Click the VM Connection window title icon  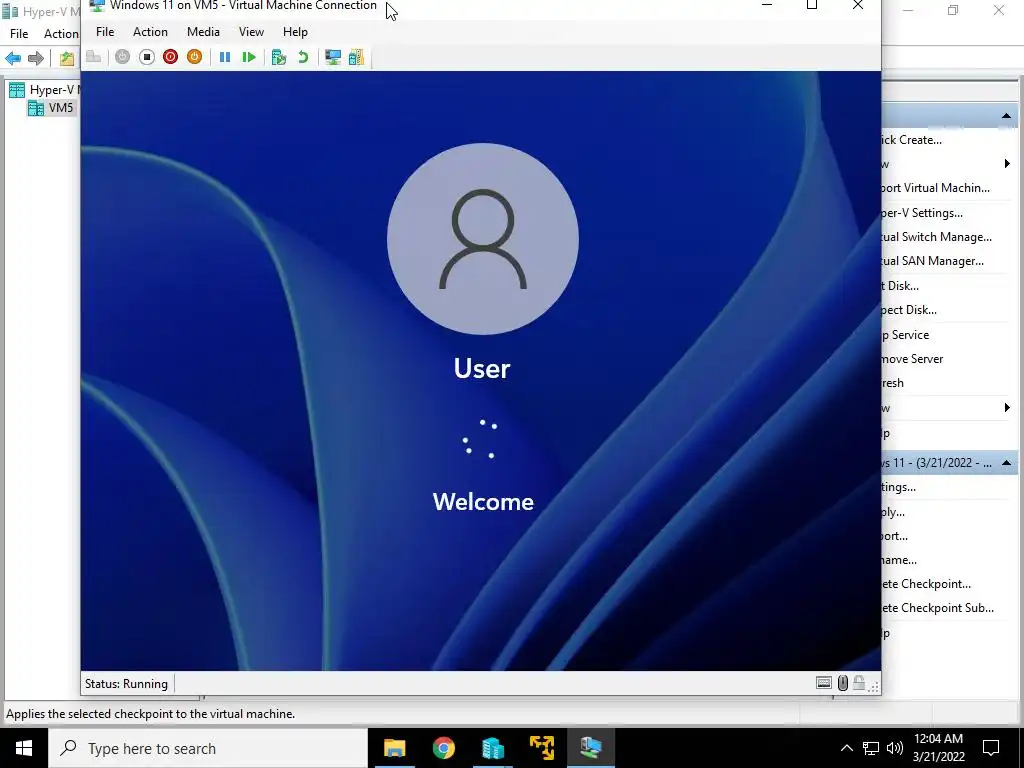(x=97, y=5)
